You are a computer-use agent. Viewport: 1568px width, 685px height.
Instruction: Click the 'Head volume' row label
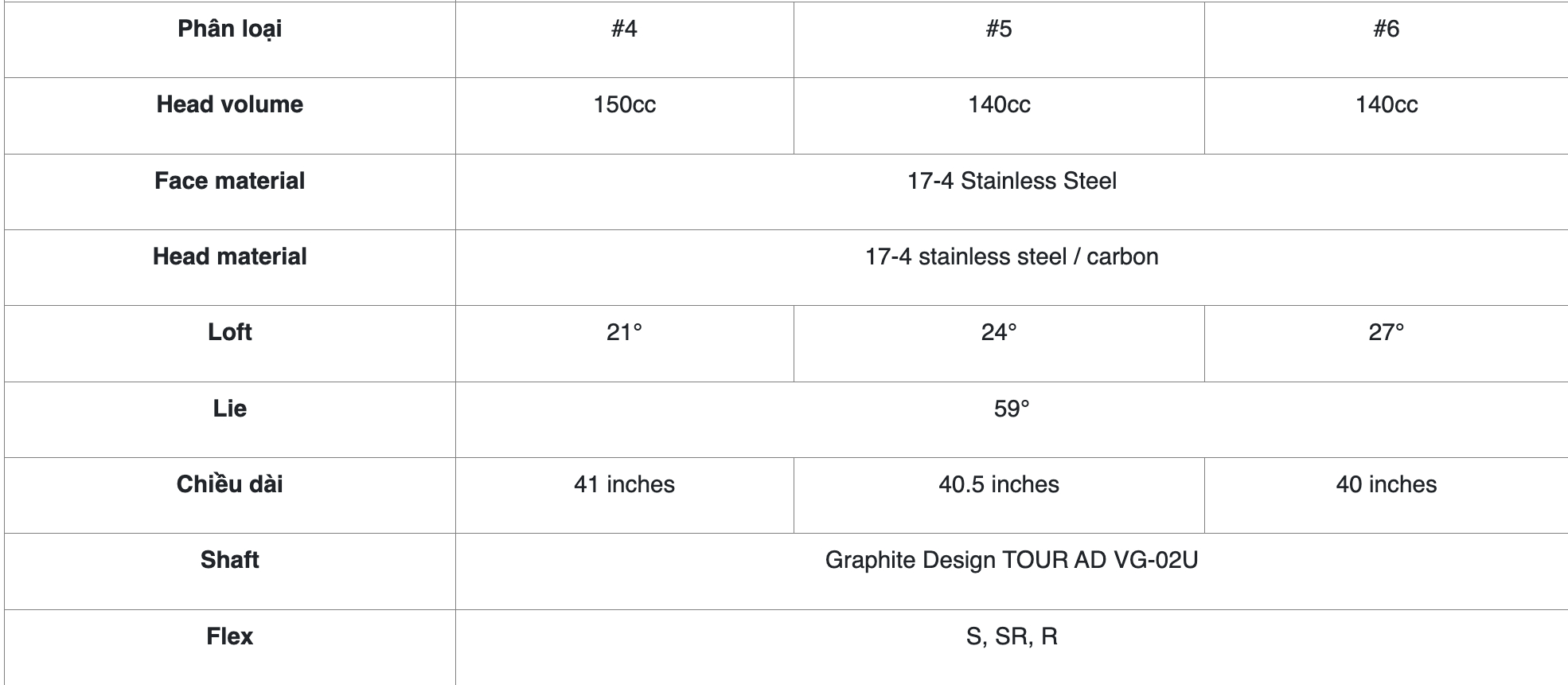point(230,115)
